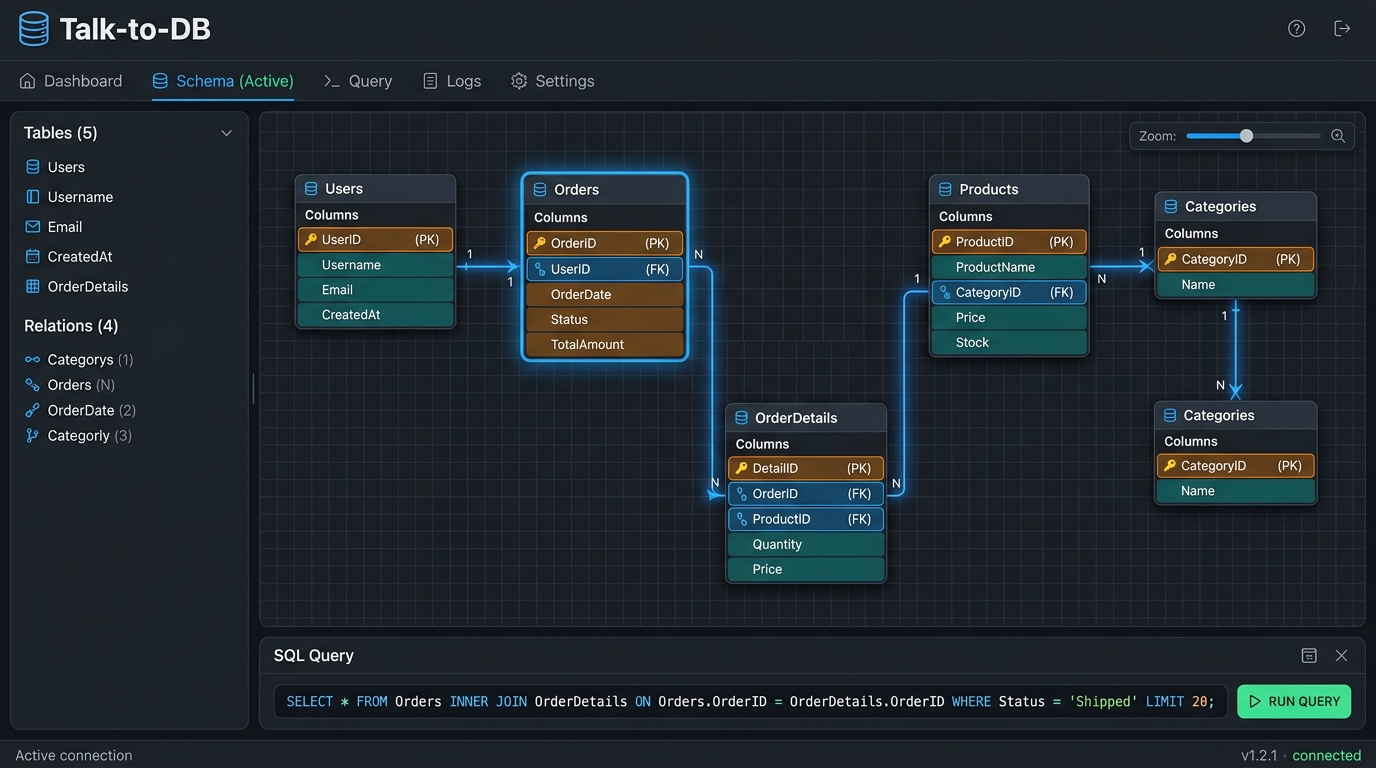The image size is (1376, 768).
Task: Click the database icon on Products table header
Action: tap(945, 189)
